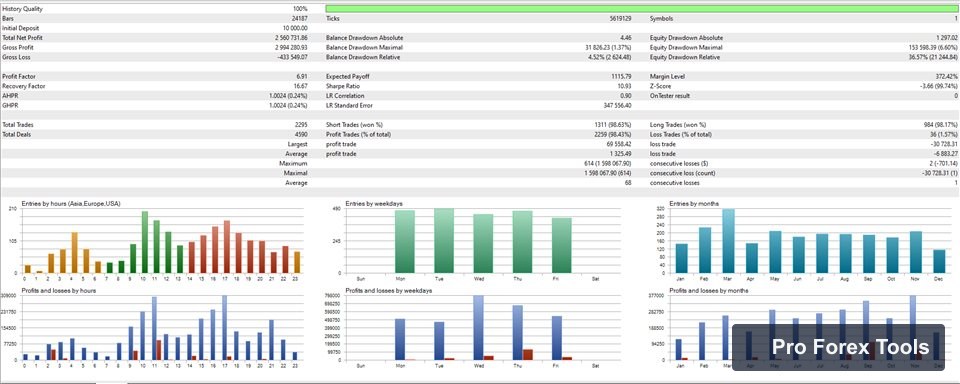Click hour 4 bar in Entries by hours
The height and width of the screenshot is (384, 960).
point(75,253)
